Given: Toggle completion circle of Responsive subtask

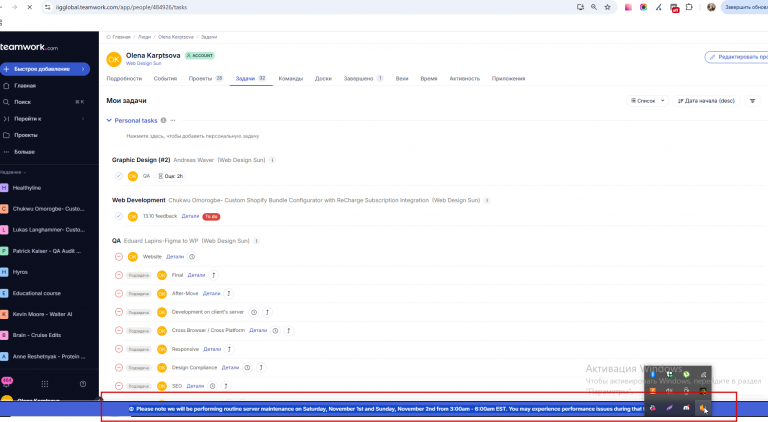Looking at the screenshot, I should pos(119,349).
